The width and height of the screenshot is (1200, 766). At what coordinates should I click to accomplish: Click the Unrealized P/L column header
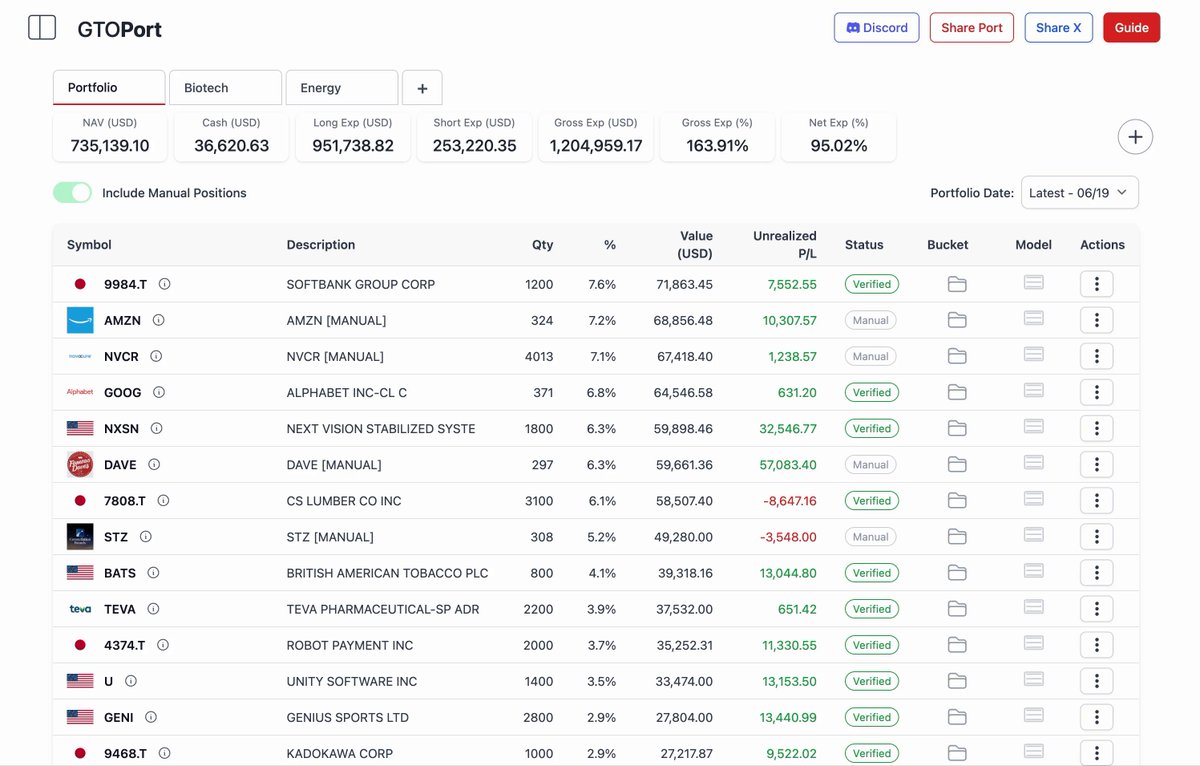[x=785, y=244]
